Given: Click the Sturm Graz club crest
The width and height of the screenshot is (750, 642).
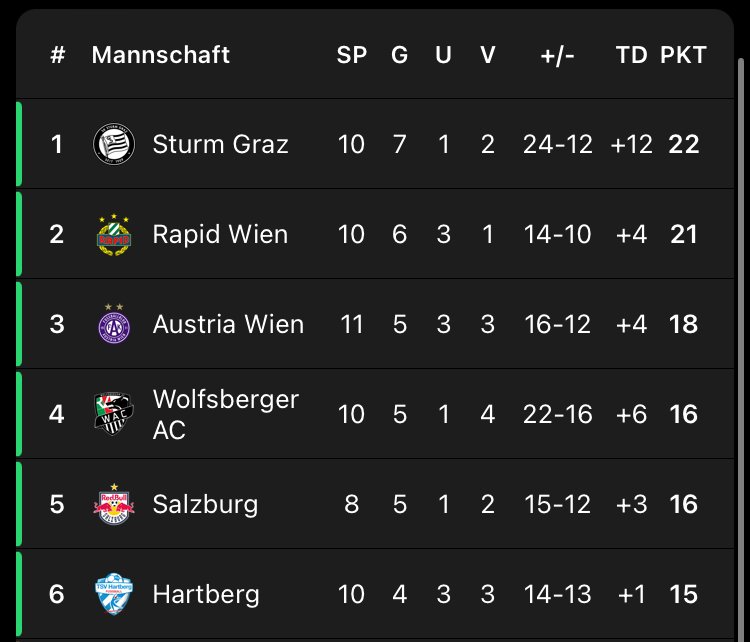Looking at the screenshot, I should point(114,144).
